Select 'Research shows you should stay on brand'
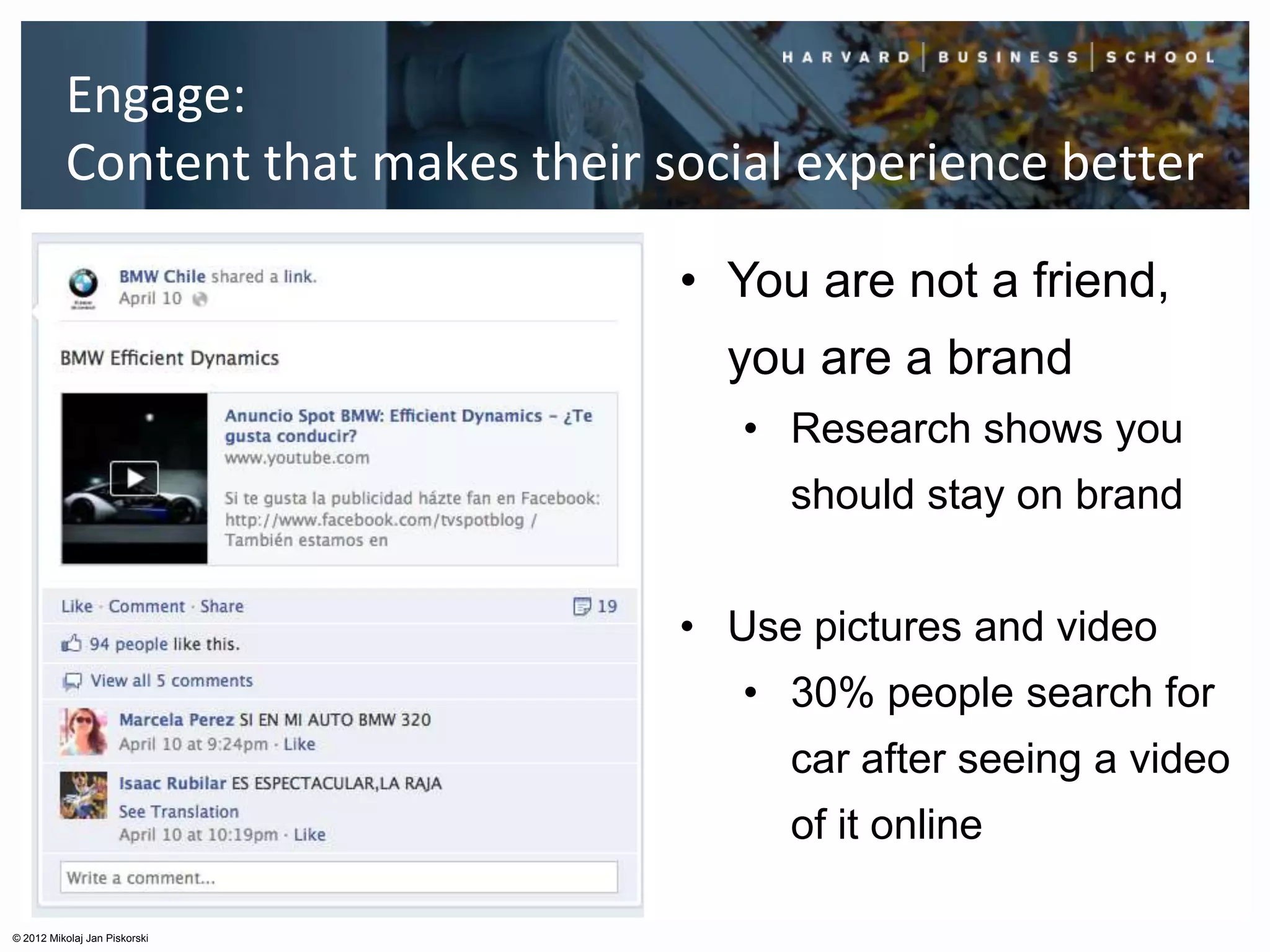1270x952 pixels. [987, 462]
